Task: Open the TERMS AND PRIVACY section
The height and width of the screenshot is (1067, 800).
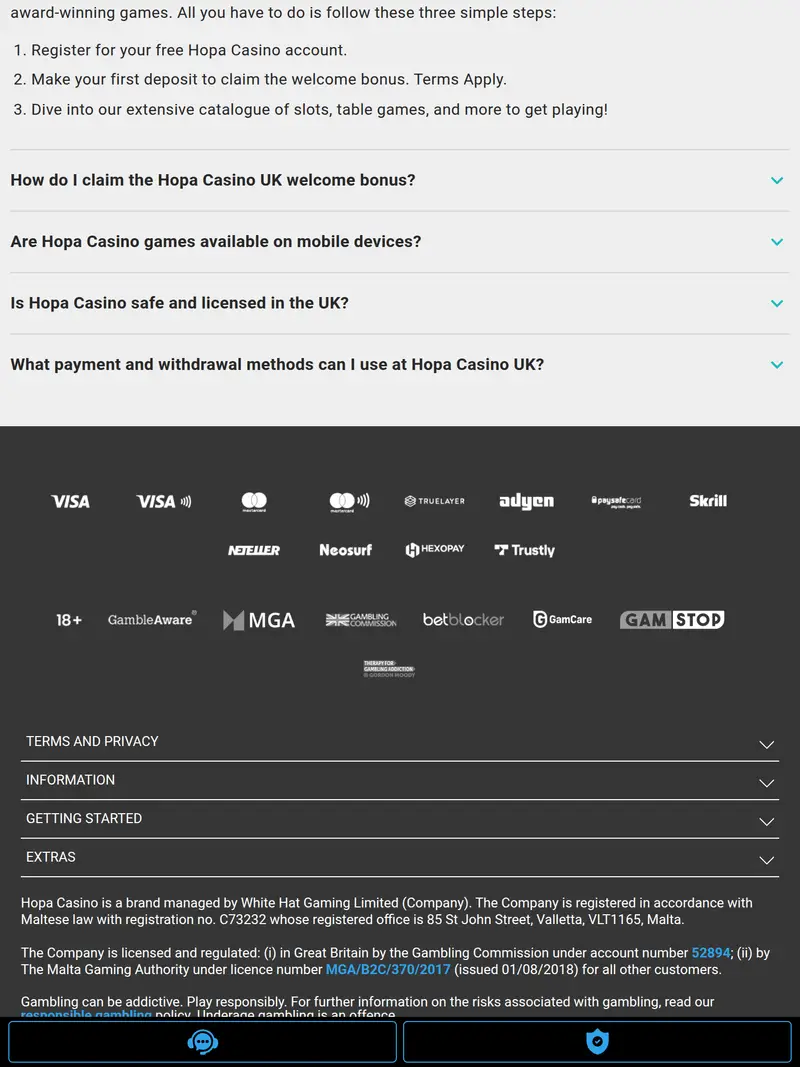Action: pos(400,742)
